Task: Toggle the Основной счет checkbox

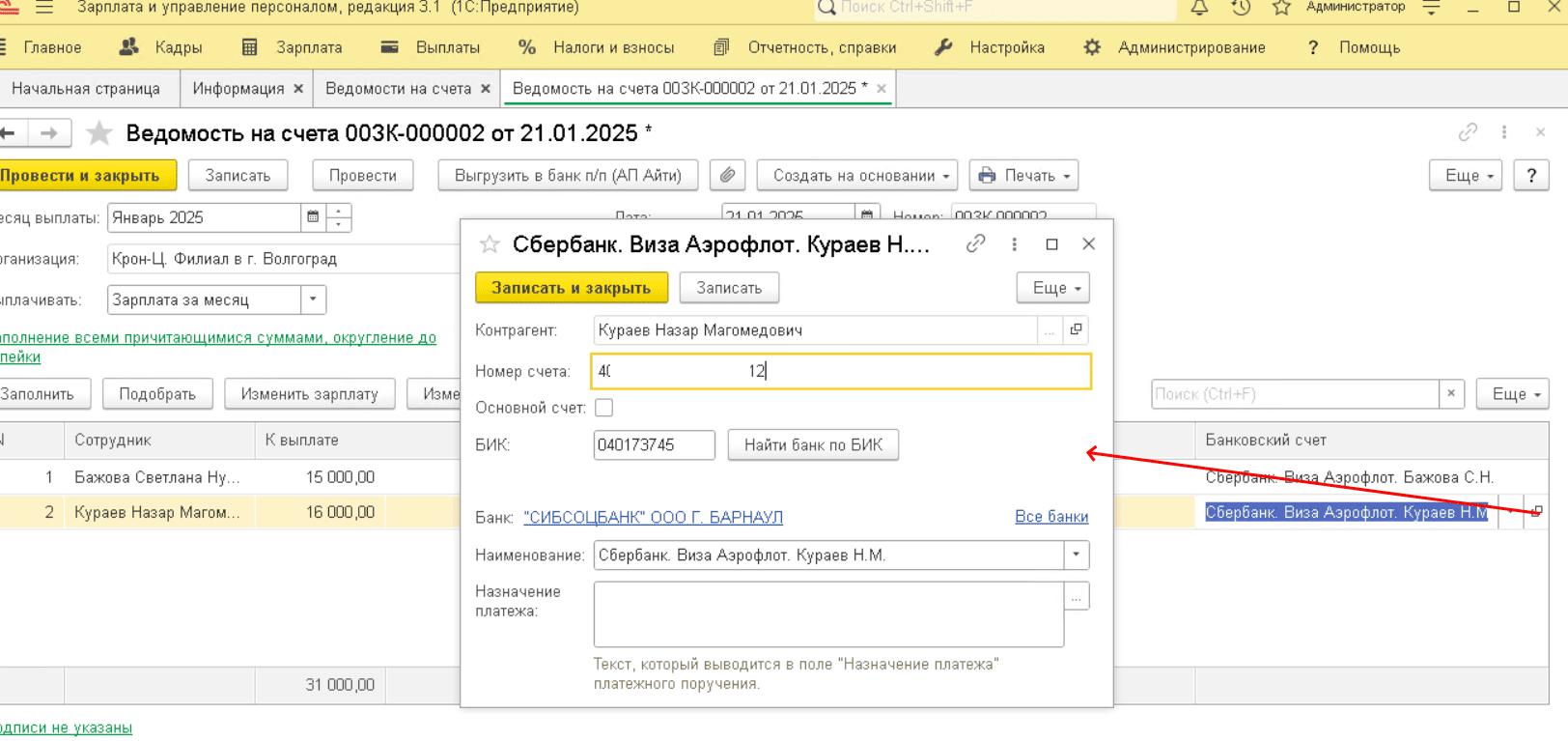Action: [x=604, y=408]
